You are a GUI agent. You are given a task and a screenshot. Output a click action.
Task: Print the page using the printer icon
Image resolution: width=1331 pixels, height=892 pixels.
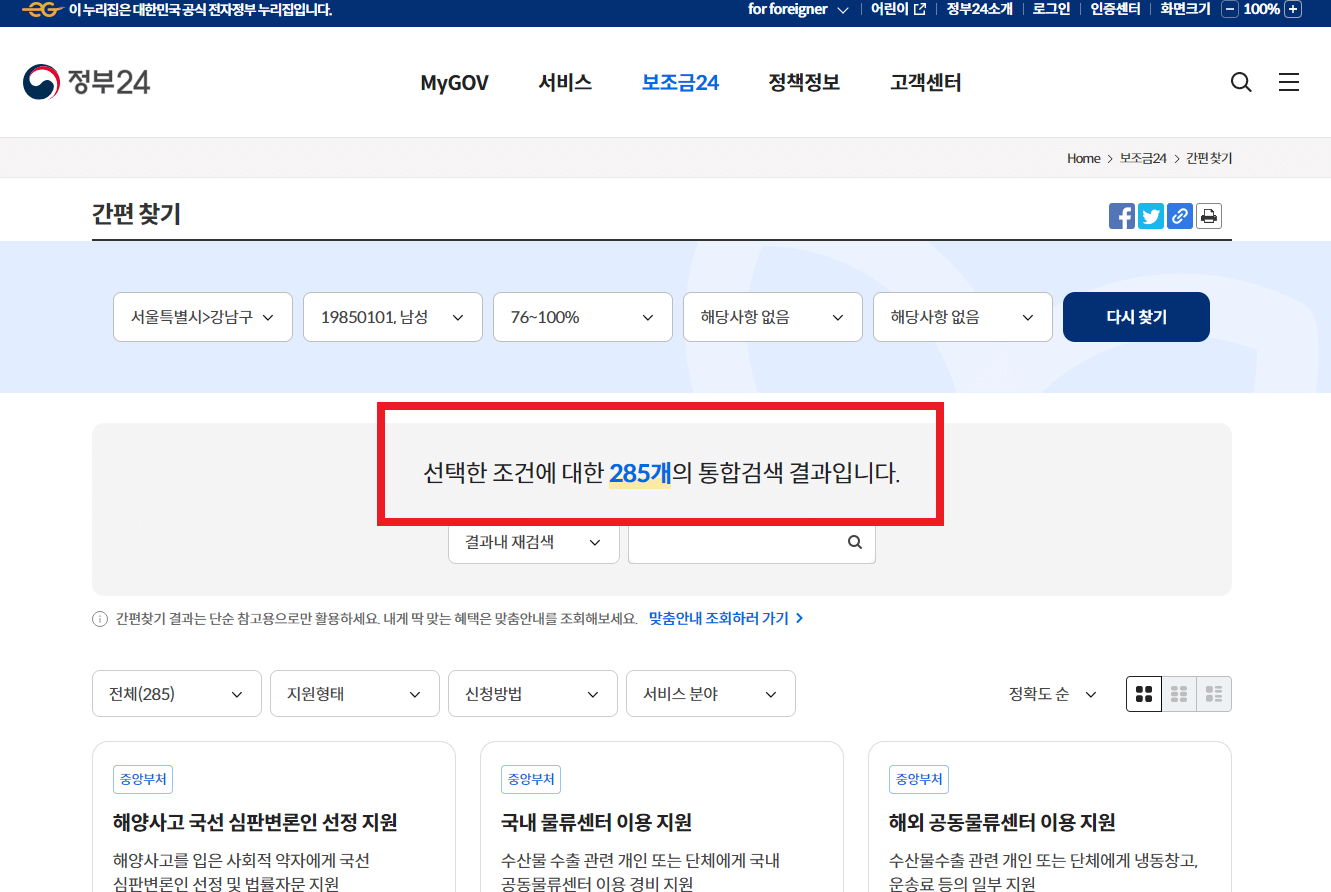[x=1208, y=215]
